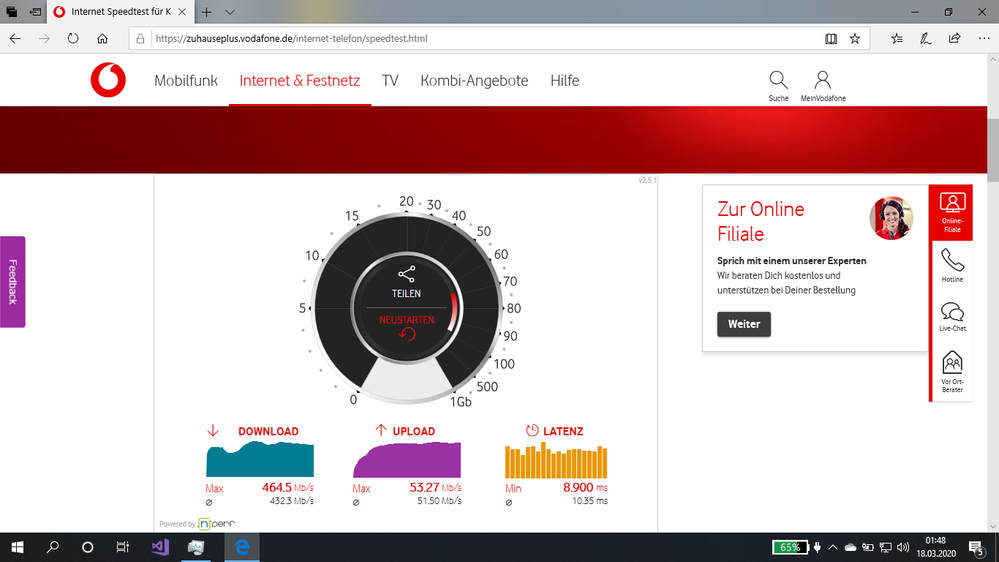This screenshot has width=999, height=562.
Task: Restart the test with Neustarten
Action: [406, 326]
